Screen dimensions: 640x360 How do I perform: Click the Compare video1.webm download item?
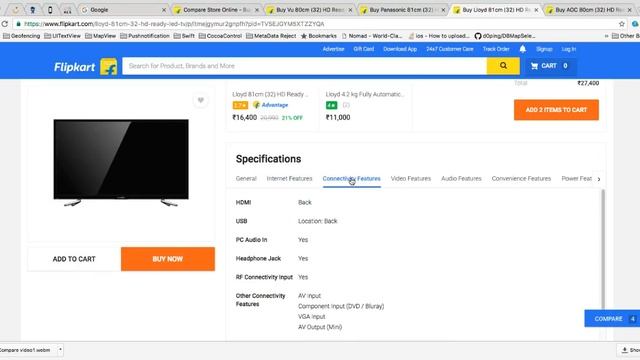tap(25, 350)
